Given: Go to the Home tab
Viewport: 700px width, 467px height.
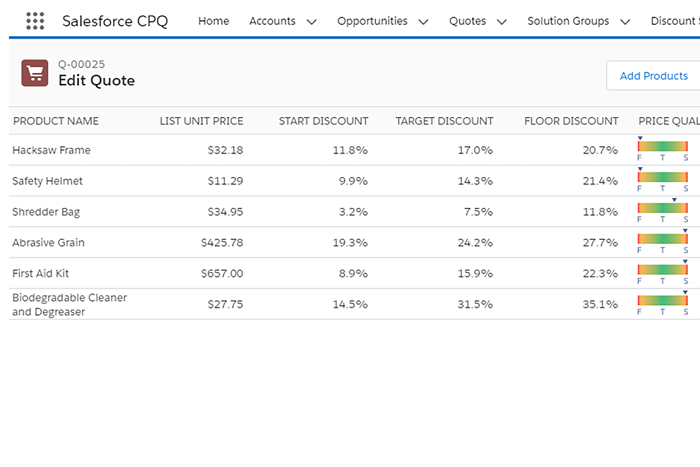Looking at the screenshot, I should point(213,21).
